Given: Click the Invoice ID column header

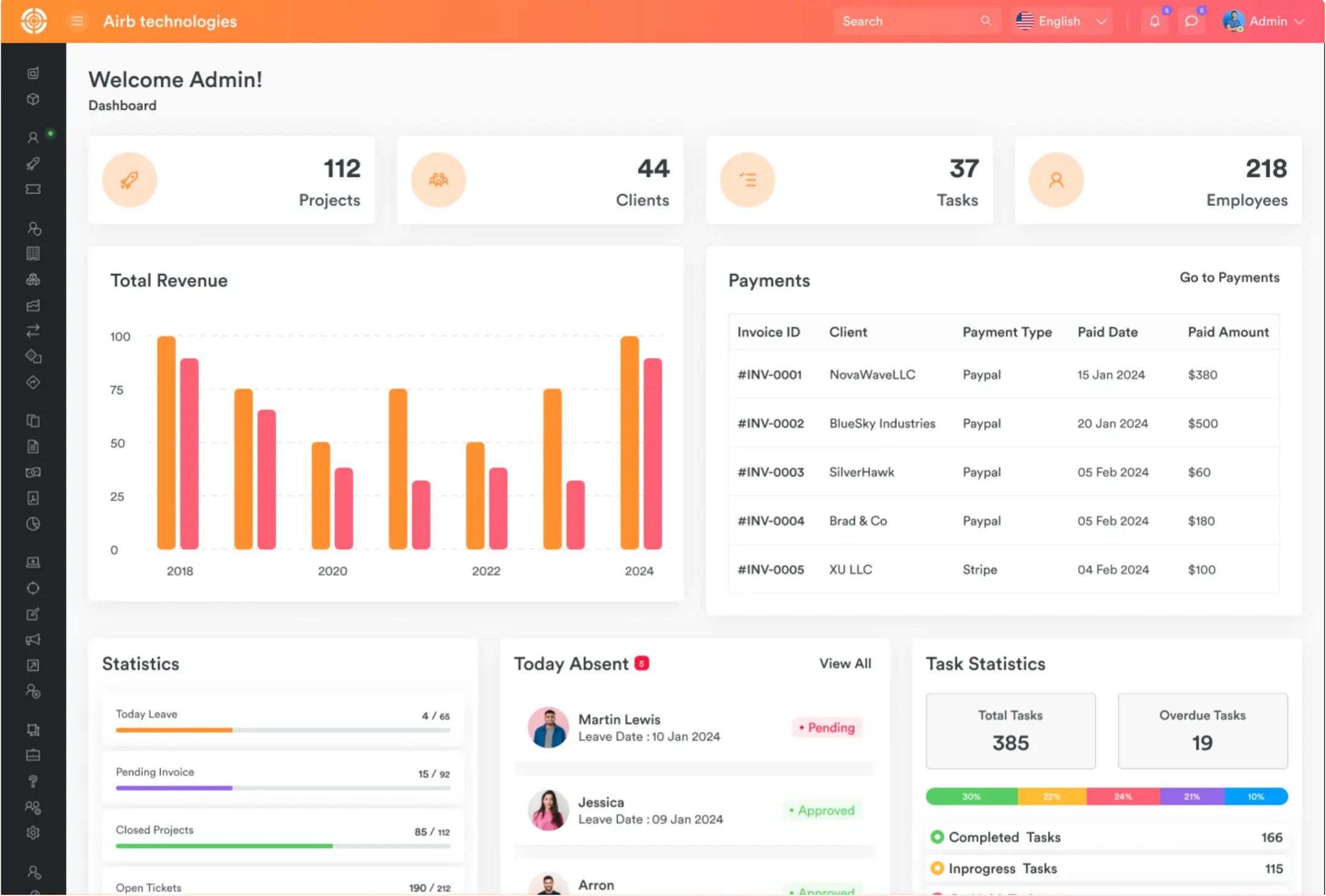Looking at the screenshot, I should point(768,332).
